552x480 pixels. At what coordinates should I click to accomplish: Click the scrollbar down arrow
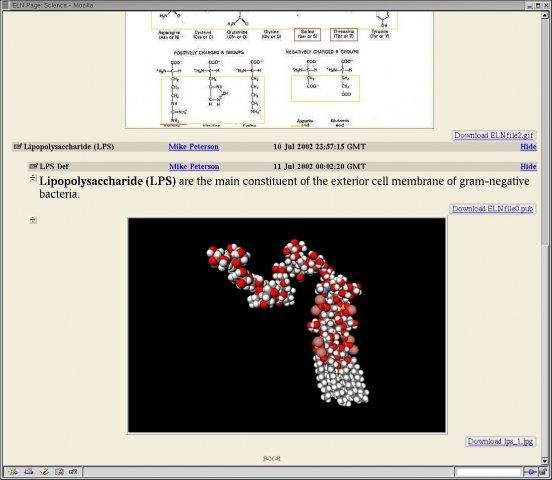546,461
